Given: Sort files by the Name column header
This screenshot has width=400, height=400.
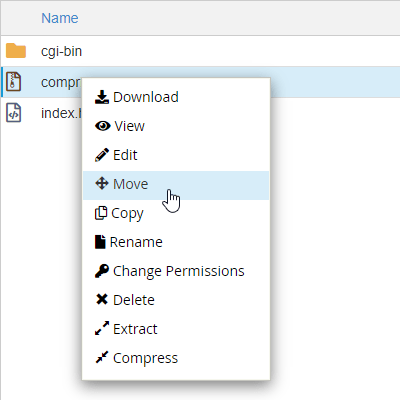Looking at the screenshot, I should click(60, 18).
